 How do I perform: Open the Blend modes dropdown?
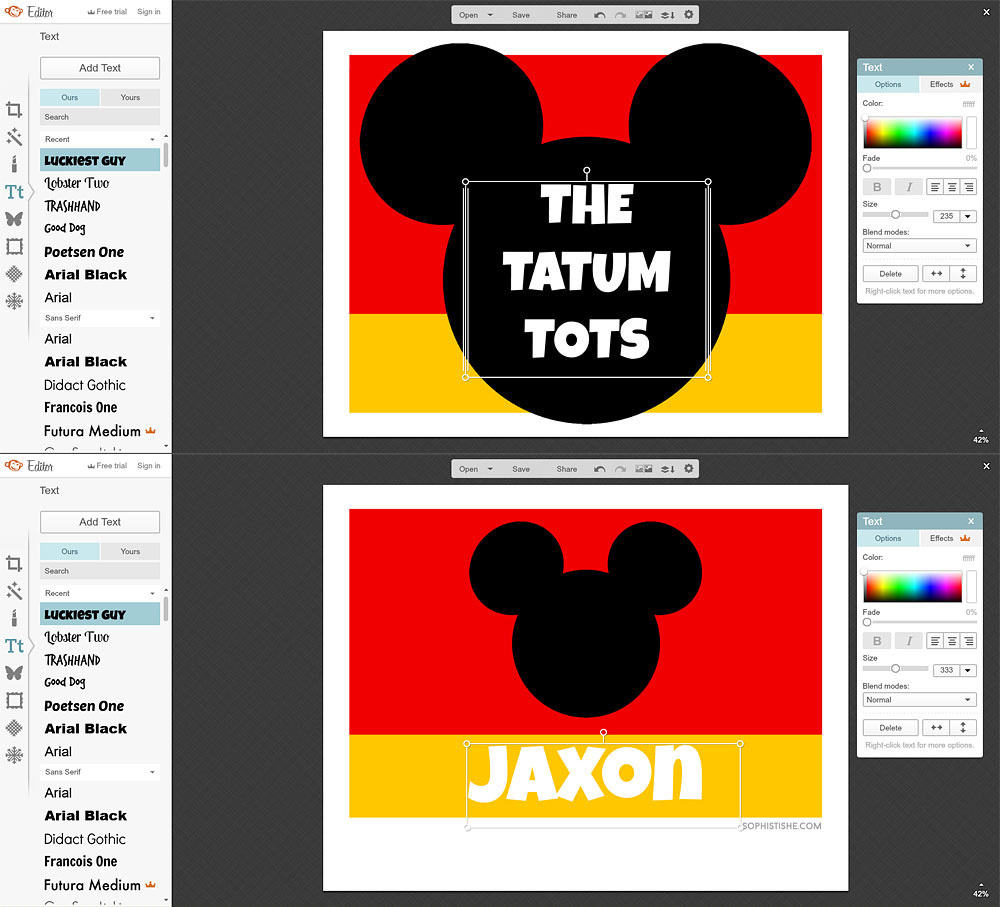coord(918,245)
